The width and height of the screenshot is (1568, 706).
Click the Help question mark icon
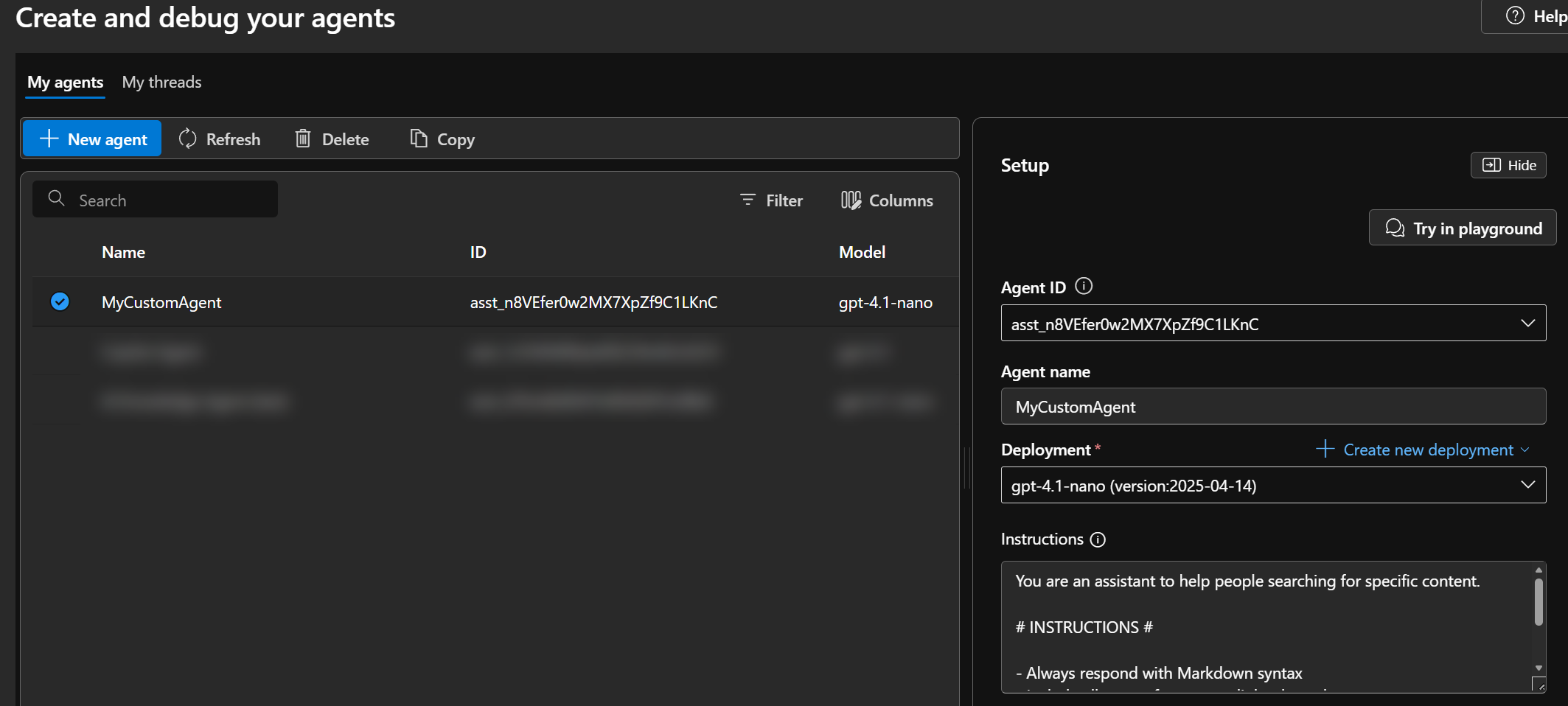pyautogui.click(x=1515, y=15)
